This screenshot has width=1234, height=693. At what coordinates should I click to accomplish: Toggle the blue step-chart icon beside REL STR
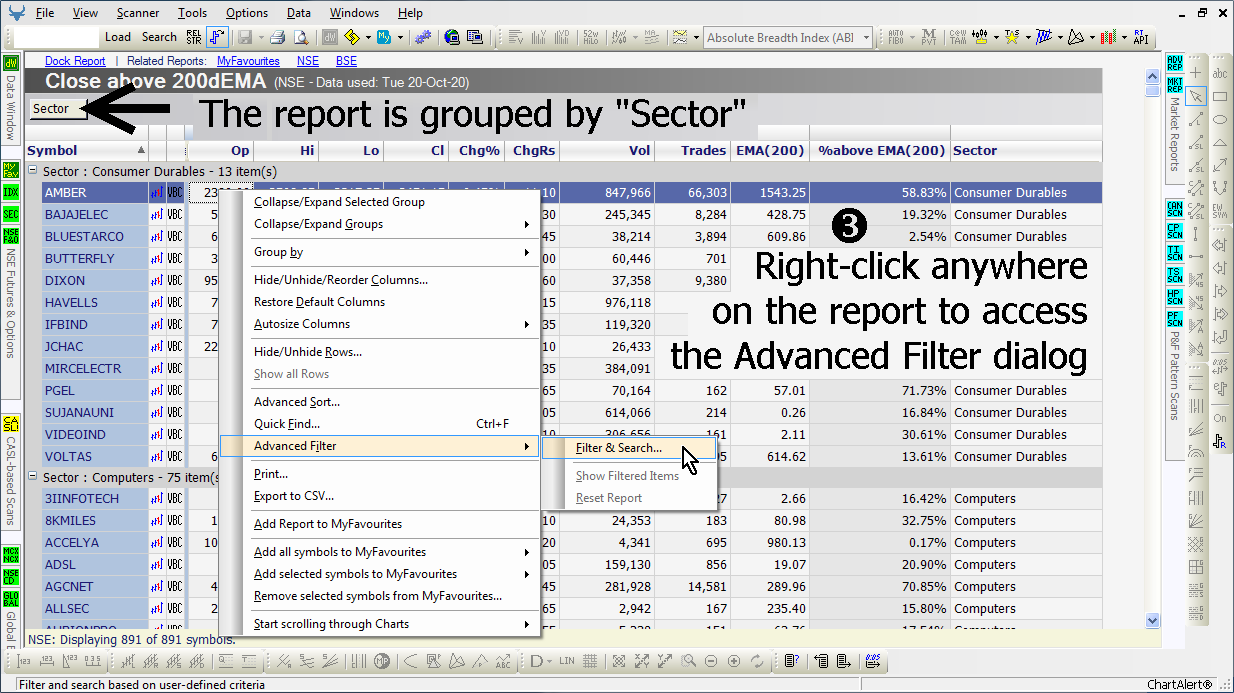pyautogui.click(x=217, y=37)
